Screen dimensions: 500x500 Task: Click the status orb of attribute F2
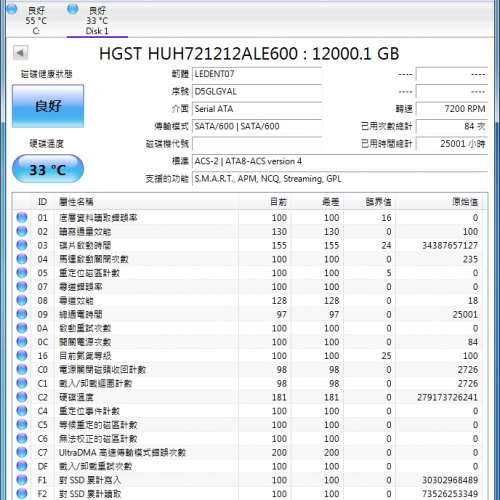pyautogui.click(x=22, y=494)
